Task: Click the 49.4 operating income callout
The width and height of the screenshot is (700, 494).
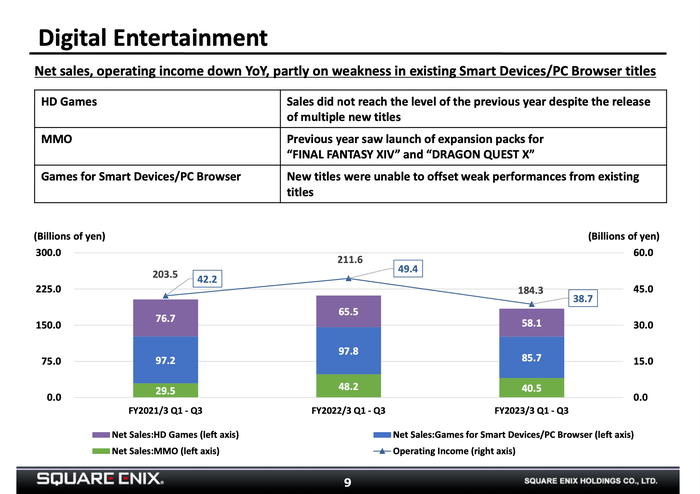Action: (408, 269)
